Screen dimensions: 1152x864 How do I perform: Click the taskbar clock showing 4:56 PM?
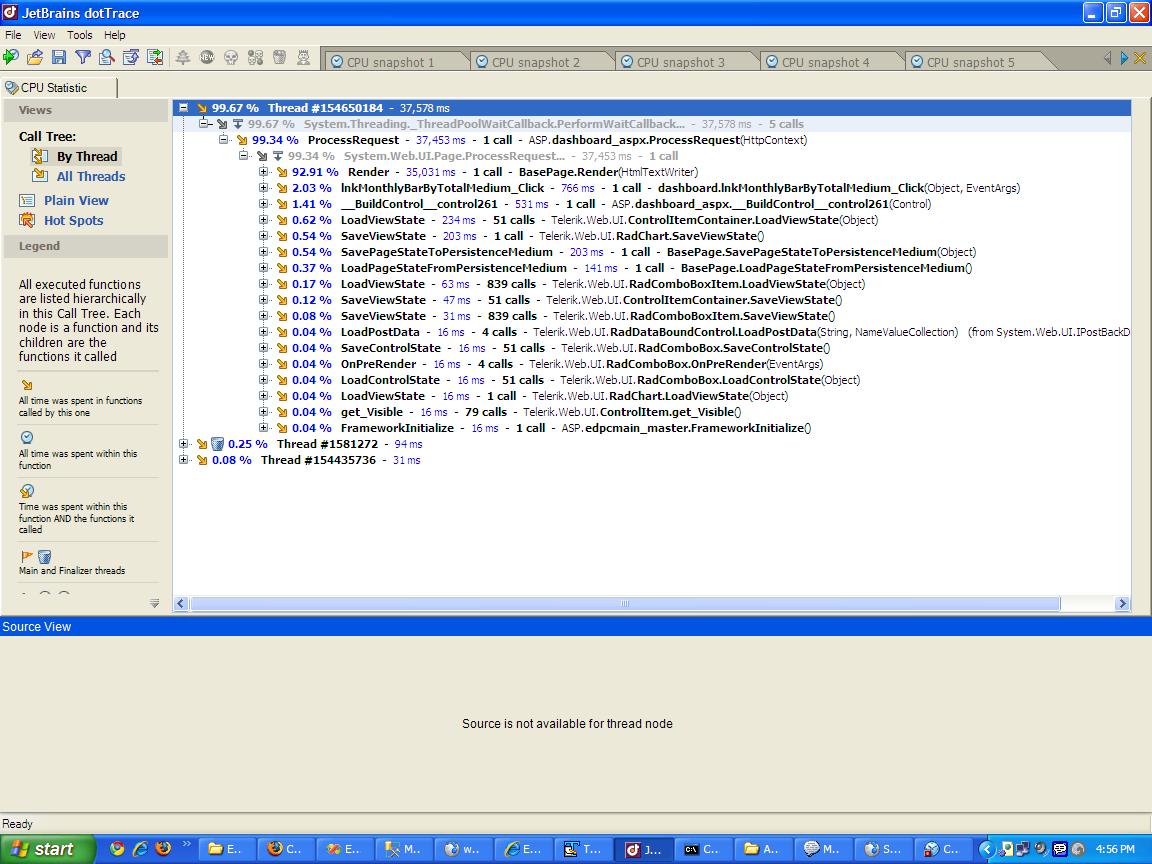pyautogui.click(x=1115, y=849)
